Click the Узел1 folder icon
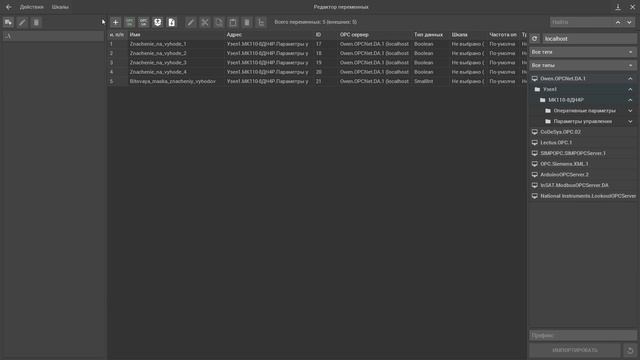This screenshot has height=360, width=640. tap(538, 89)
